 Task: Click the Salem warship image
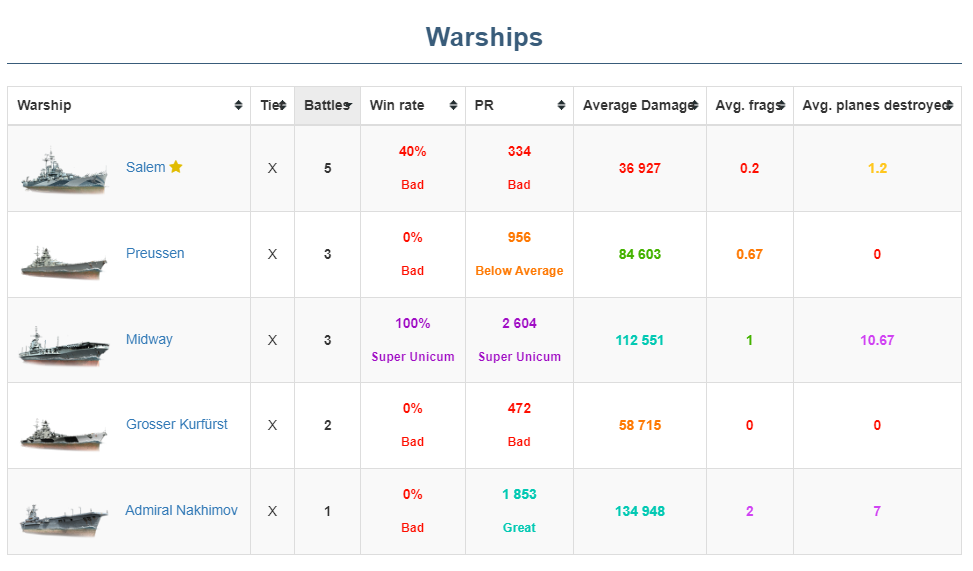64,171
